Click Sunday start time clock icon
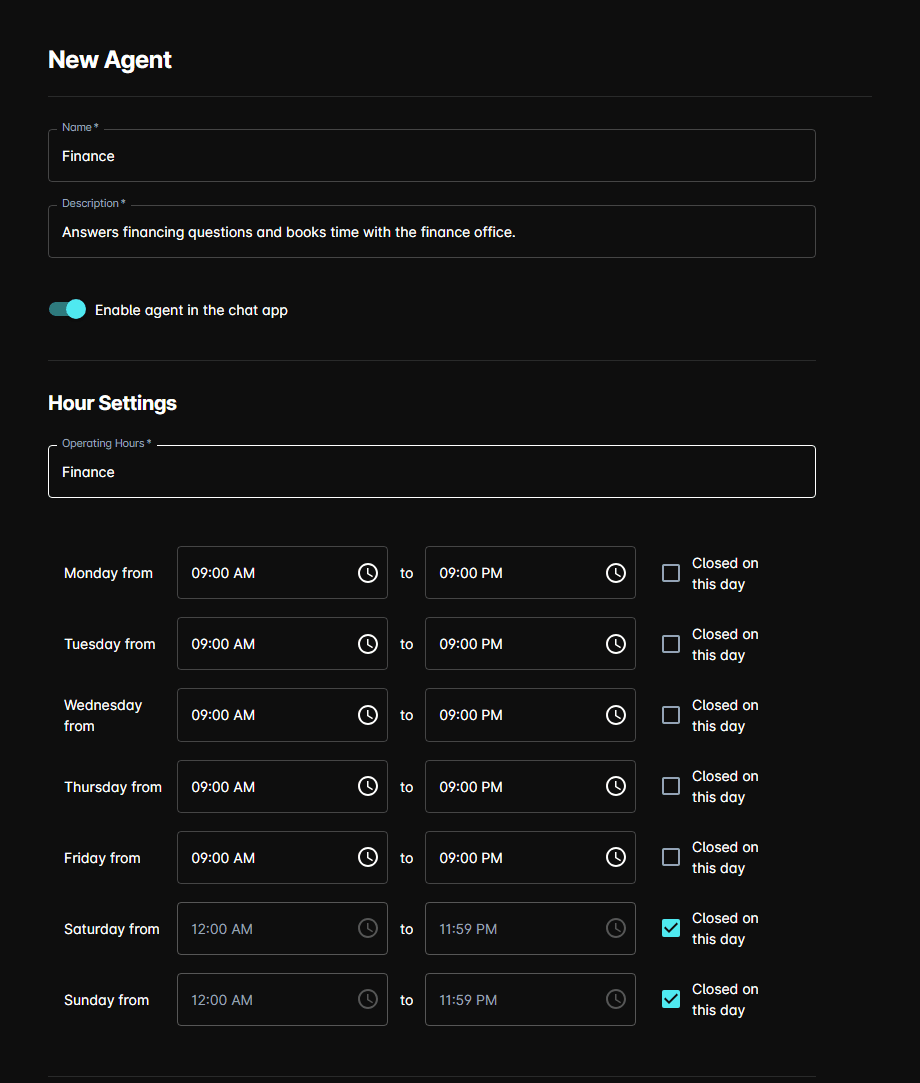This screenshot has height=1083, width=920. point(367,999)
